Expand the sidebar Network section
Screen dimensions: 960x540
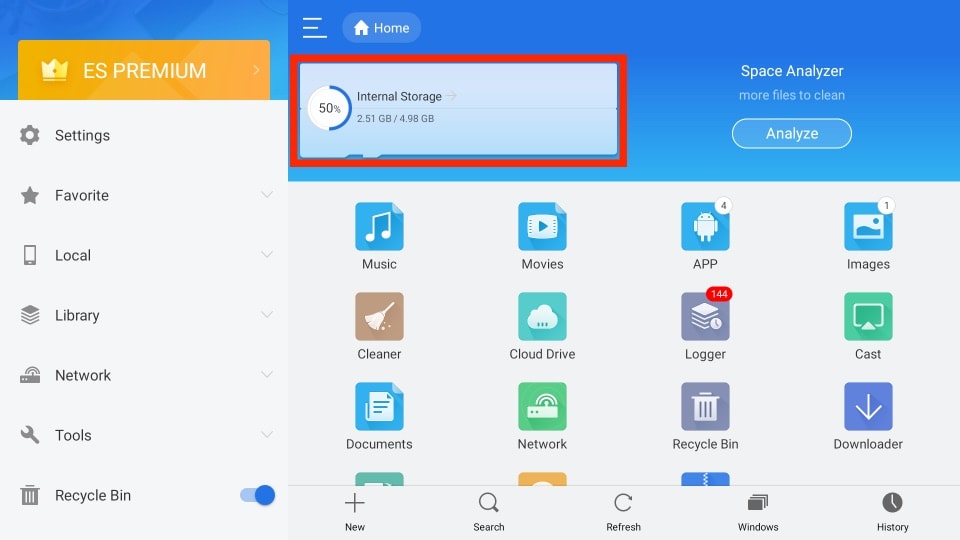(x=266, y=375)
